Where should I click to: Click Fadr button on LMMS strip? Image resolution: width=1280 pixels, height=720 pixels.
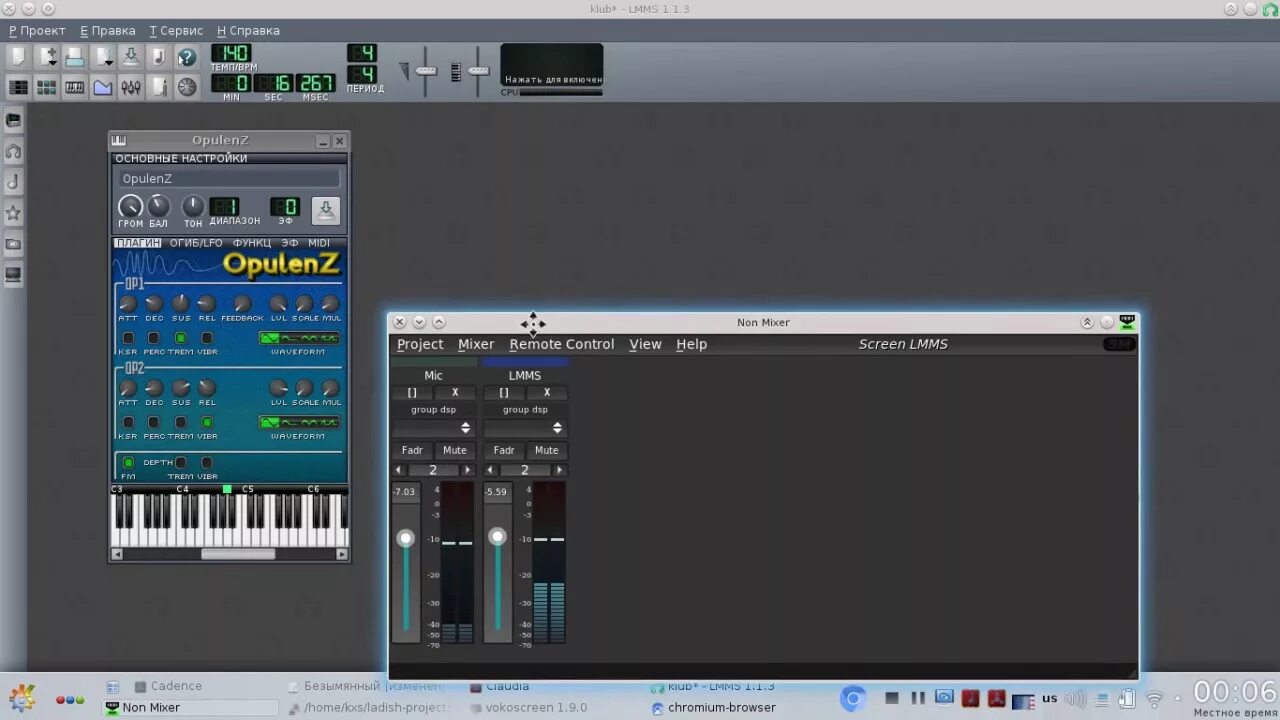pos(504,450)
